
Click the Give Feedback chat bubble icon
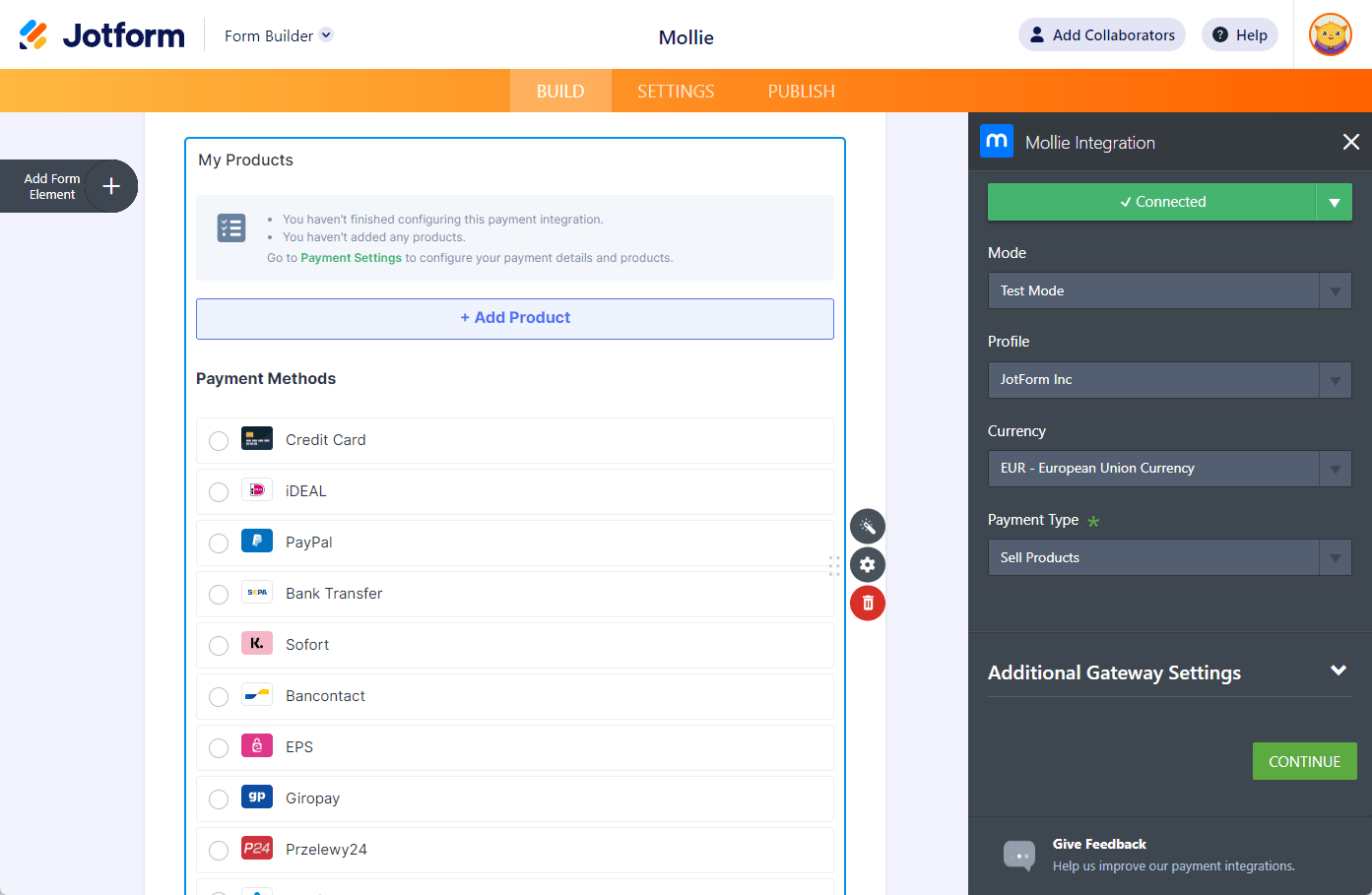(1019, 855)
